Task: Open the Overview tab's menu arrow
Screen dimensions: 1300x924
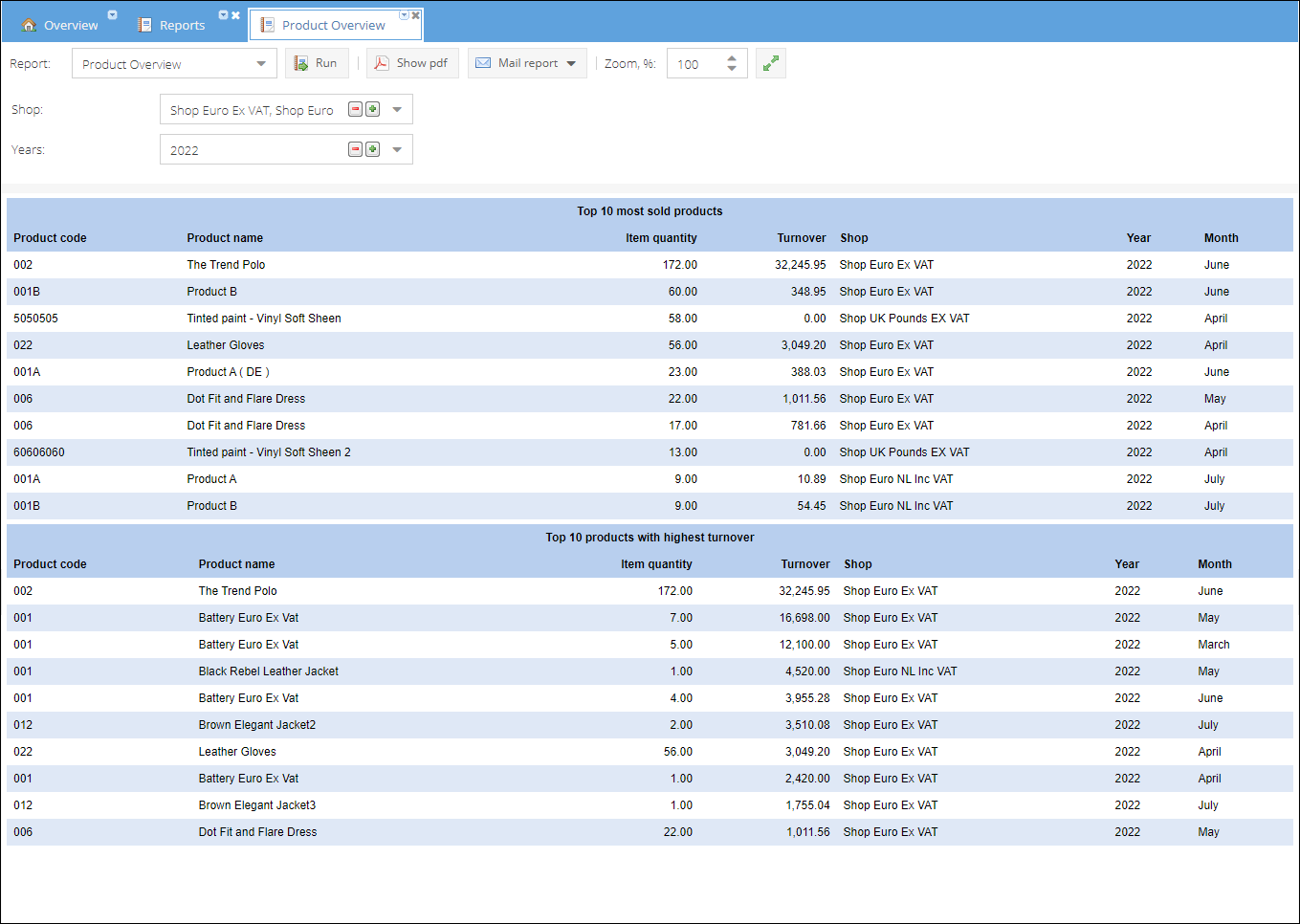Action: click(x=112, y=15)
